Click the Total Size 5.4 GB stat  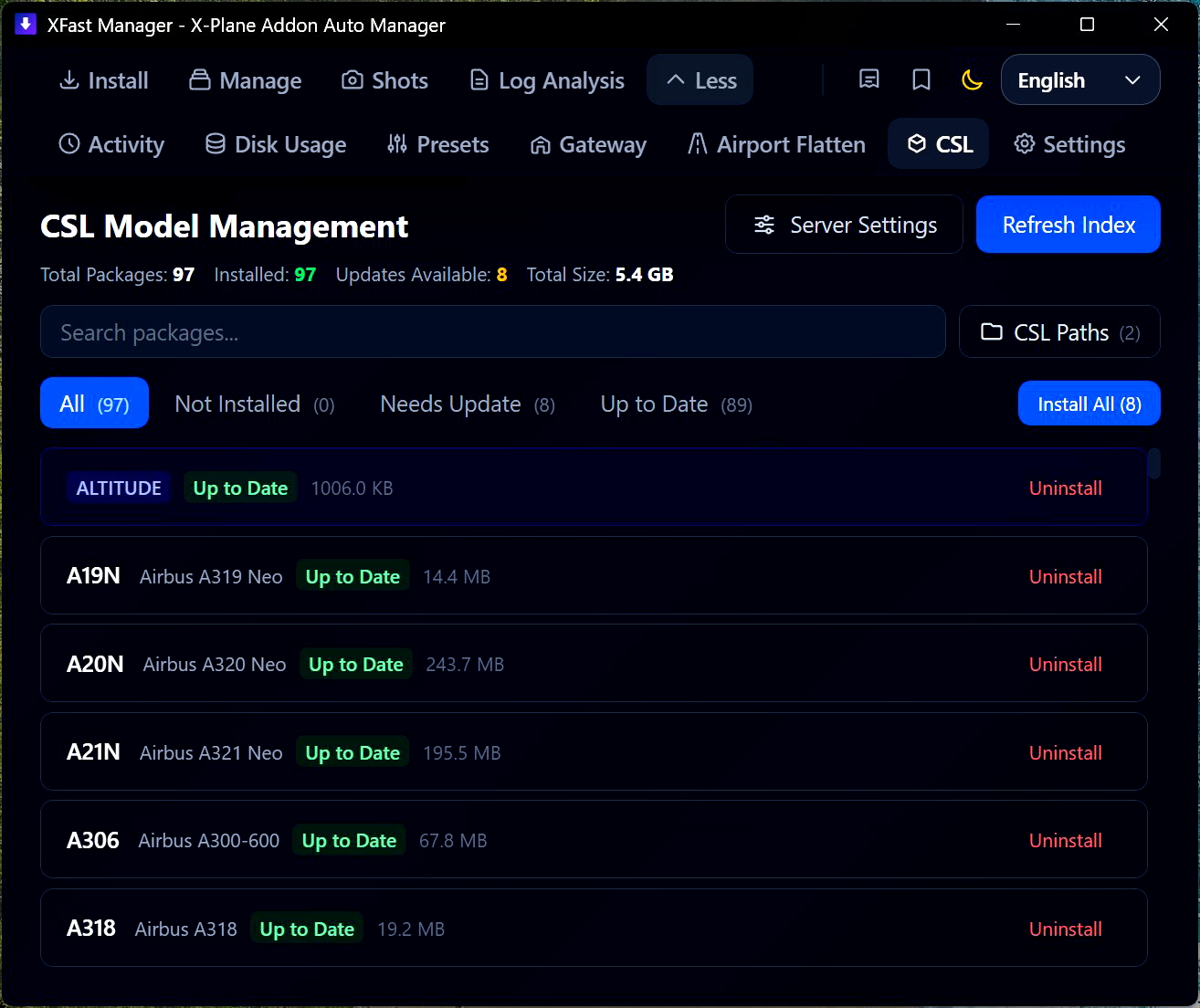(x=600, y=275)
